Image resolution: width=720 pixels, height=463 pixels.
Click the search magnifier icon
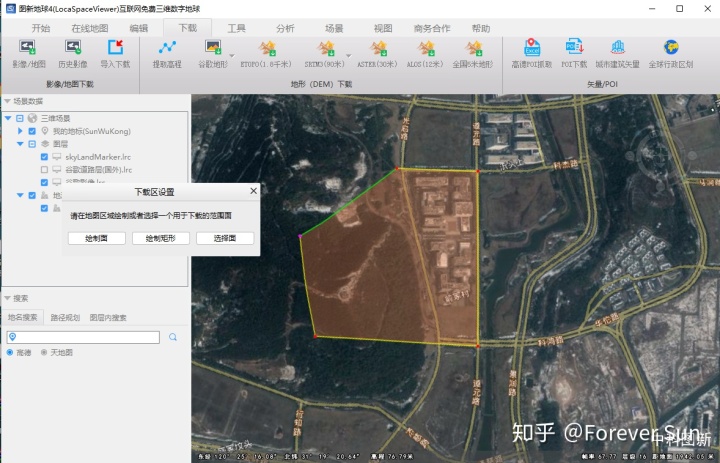(173, 337)
